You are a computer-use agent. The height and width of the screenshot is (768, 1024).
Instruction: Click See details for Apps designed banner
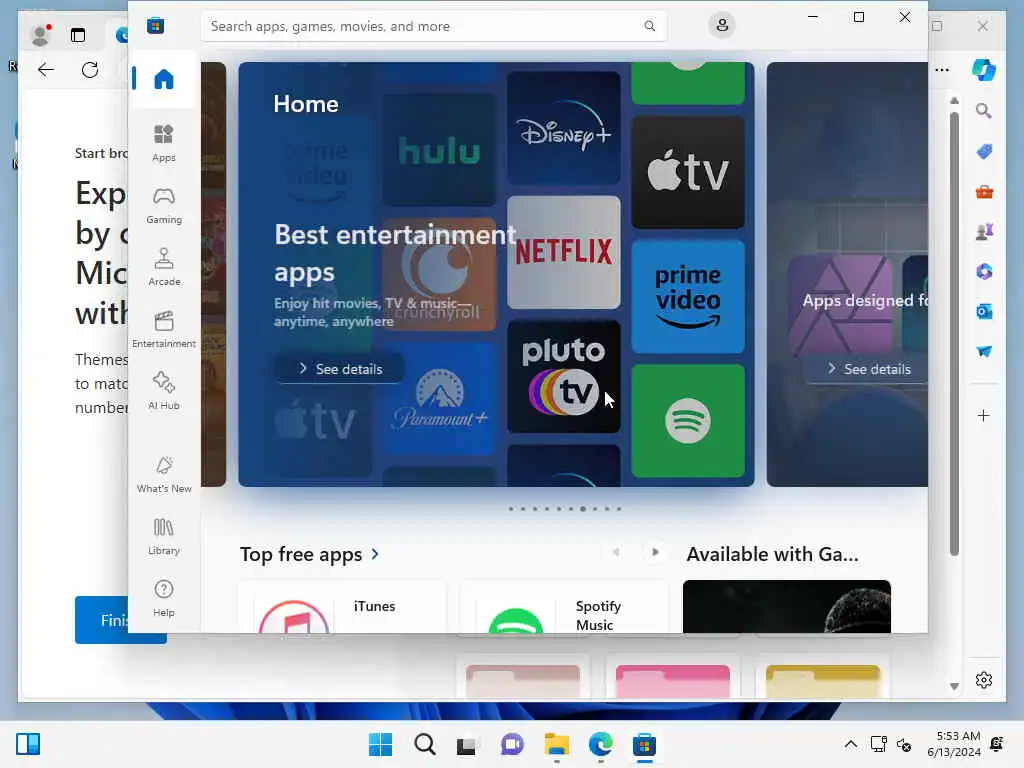(x=867, y=369)
